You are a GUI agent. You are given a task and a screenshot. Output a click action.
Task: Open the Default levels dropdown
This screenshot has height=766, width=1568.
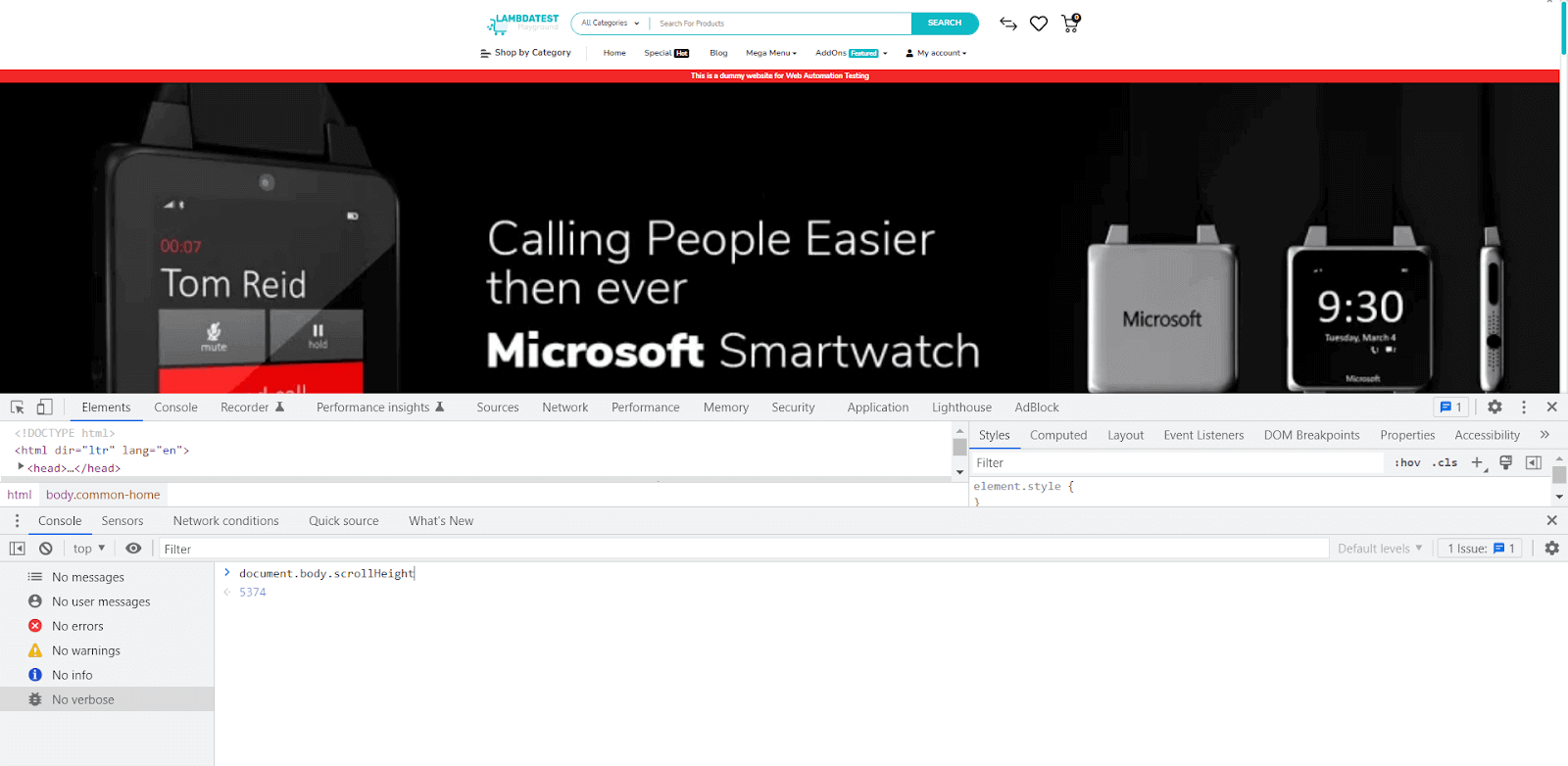coord(1380,549)
